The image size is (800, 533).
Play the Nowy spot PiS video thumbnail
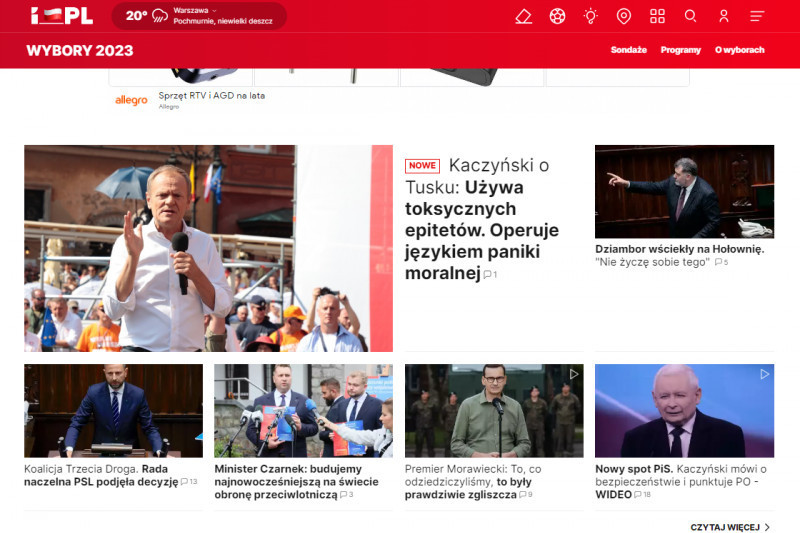click(x=684, y=410)
